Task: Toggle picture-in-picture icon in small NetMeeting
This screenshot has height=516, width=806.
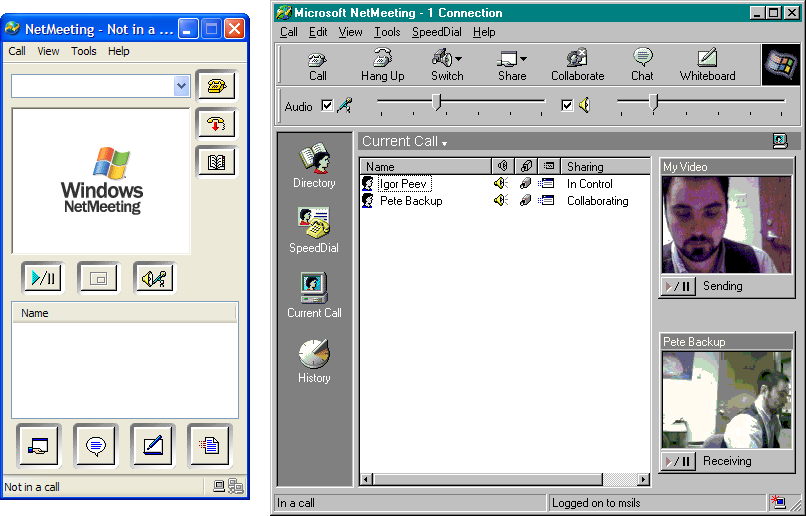Action: (99, 278)
